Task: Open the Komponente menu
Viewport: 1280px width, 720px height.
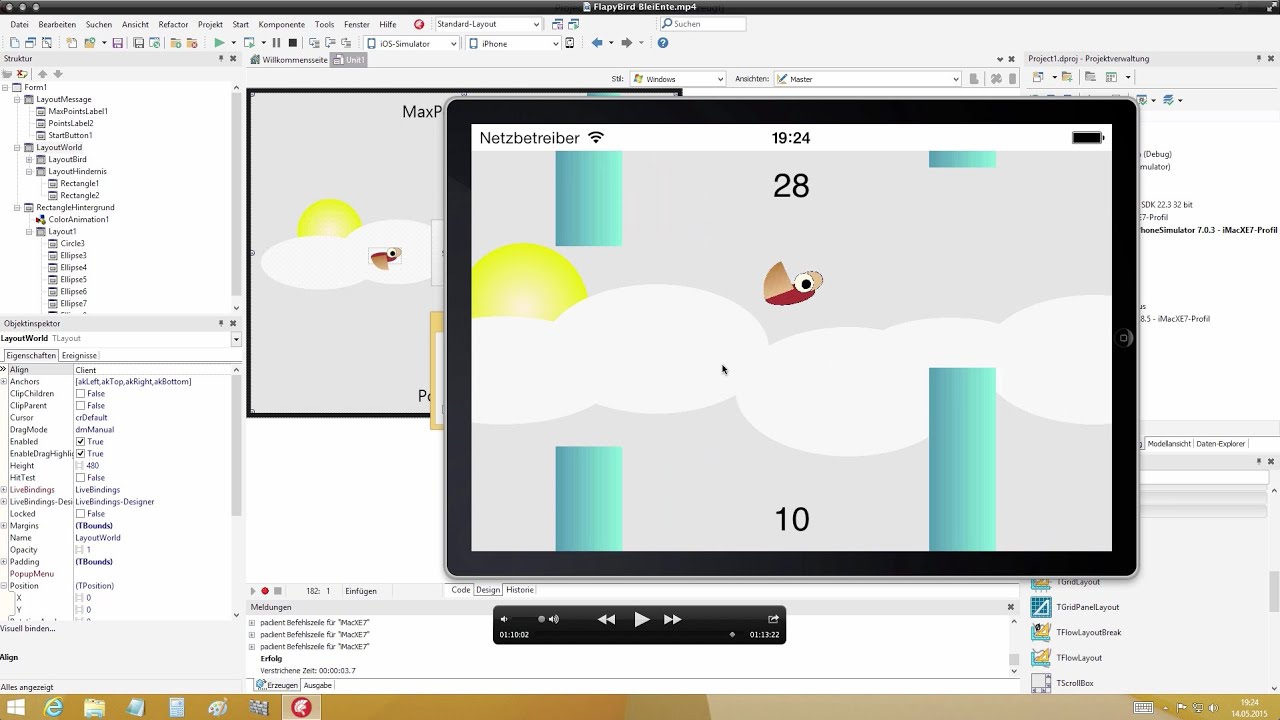Action: [281, 24]
